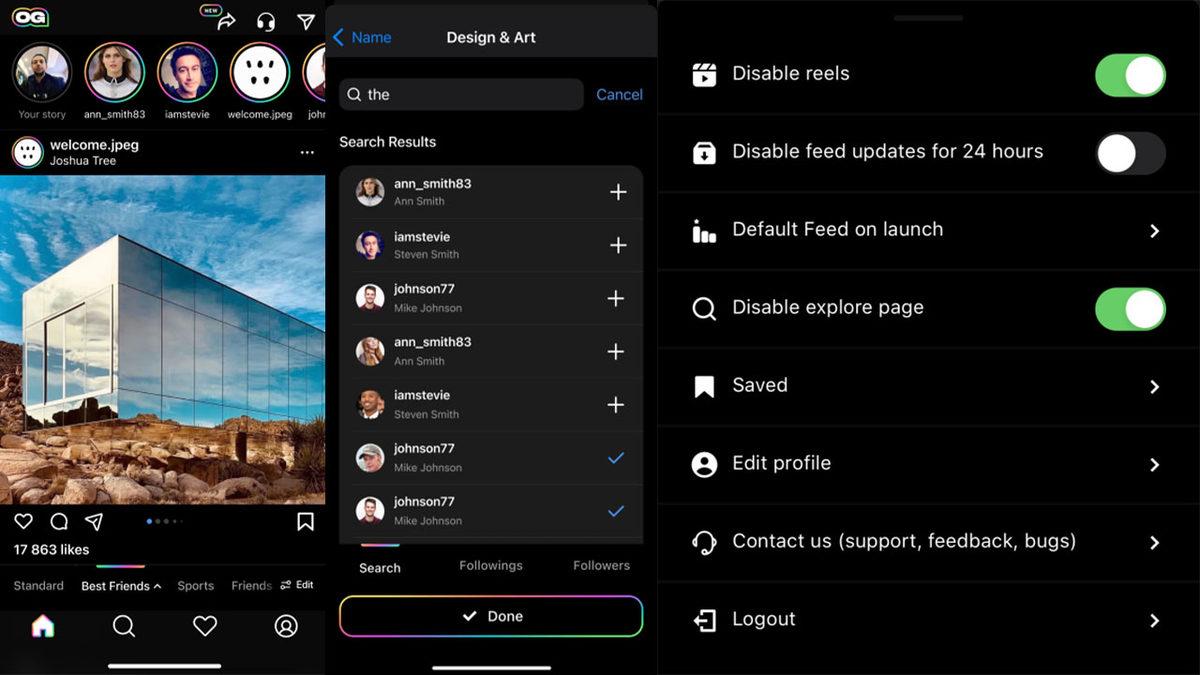This screenshot has width=1200, height=675.
Task: Open the search magnifier in bottom navigation
Action: (124, 626)
